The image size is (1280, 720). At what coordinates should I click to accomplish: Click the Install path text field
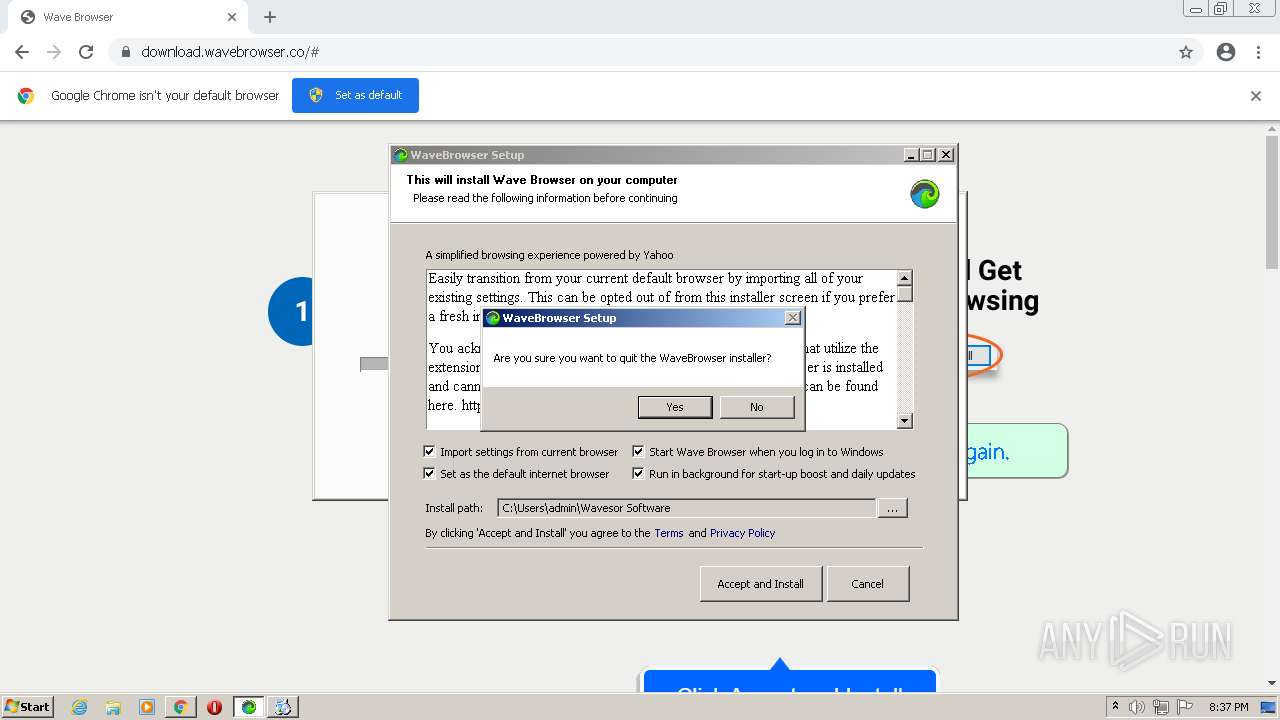pos(686,508)
